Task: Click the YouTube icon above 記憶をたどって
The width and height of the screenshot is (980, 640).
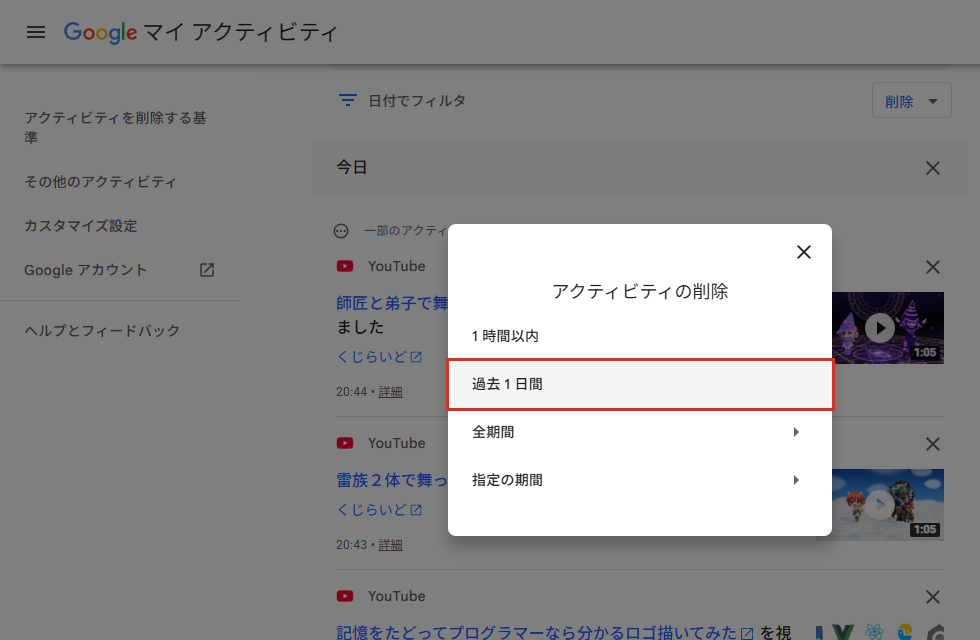Action: 344,596
